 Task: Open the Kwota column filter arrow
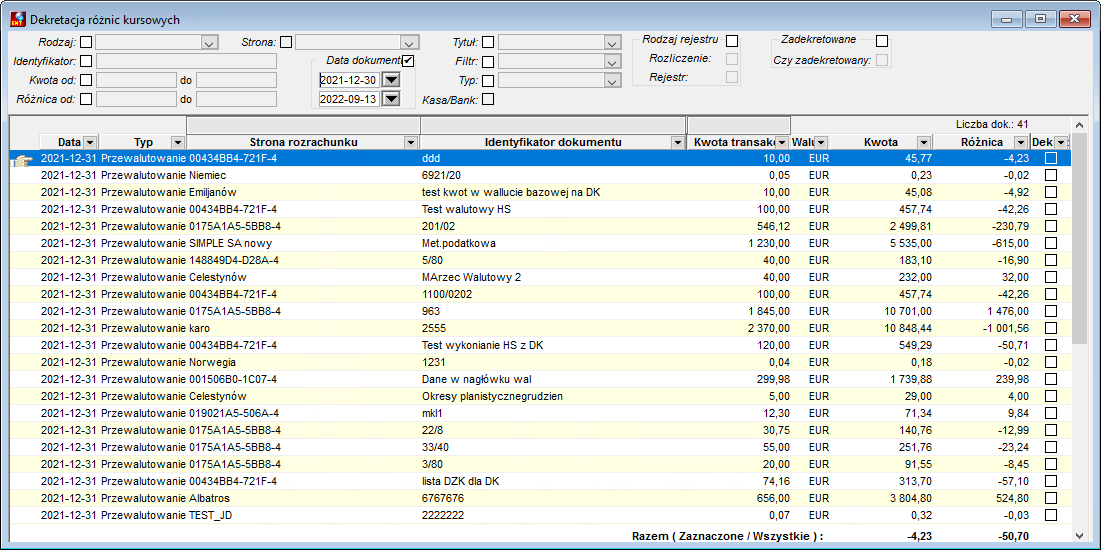point(923,143)
